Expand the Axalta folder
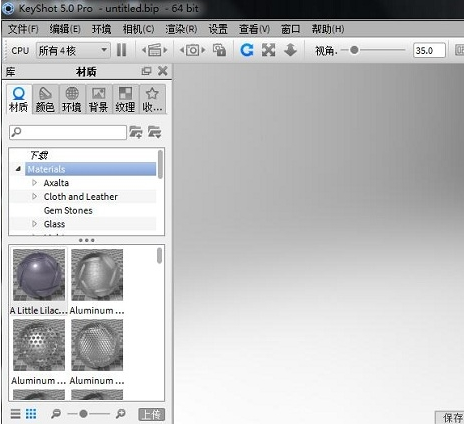 tap(34, 183)
